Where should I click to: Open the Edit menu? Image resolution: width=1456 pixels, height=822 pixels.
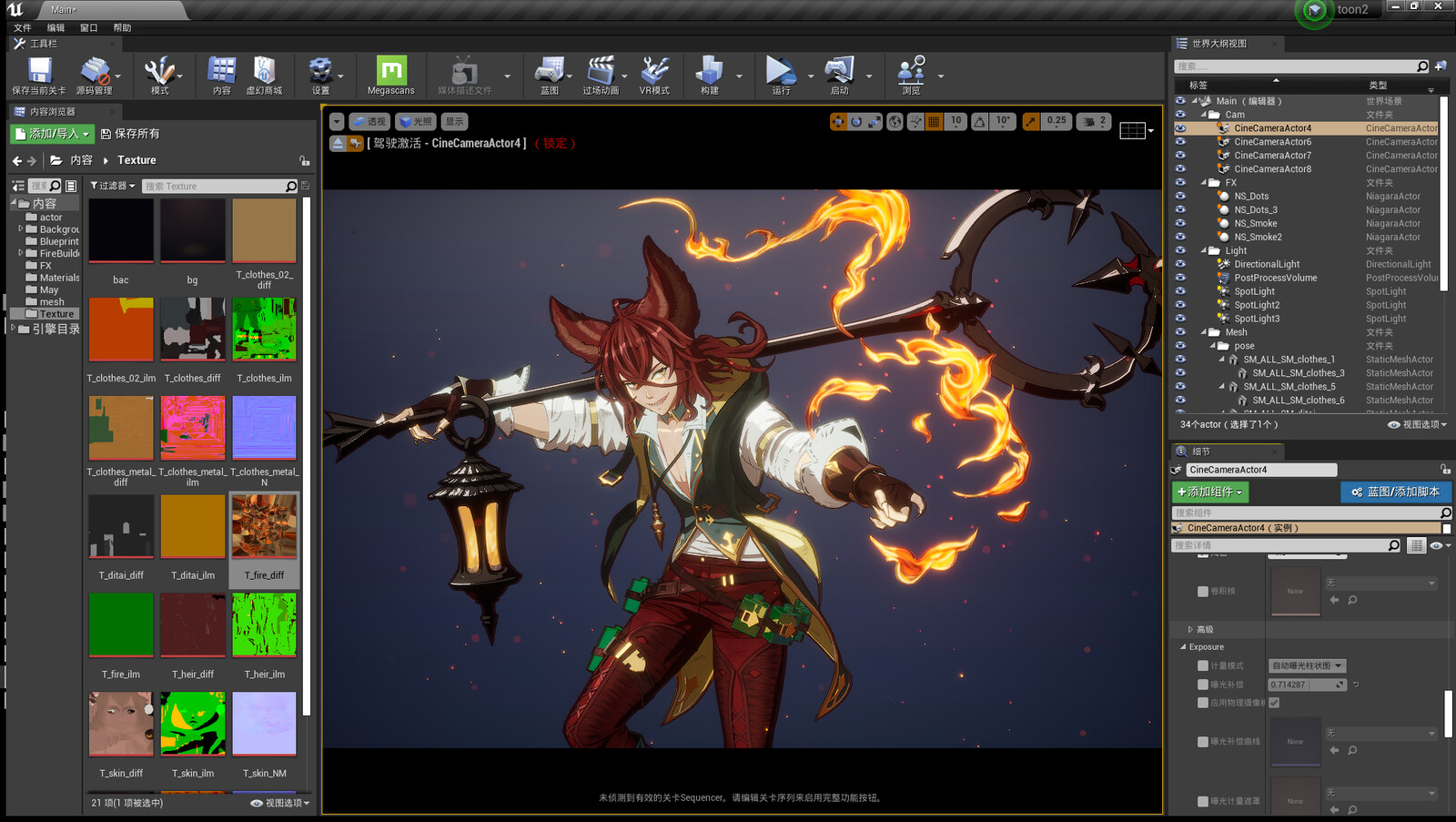tap(56, 28)
